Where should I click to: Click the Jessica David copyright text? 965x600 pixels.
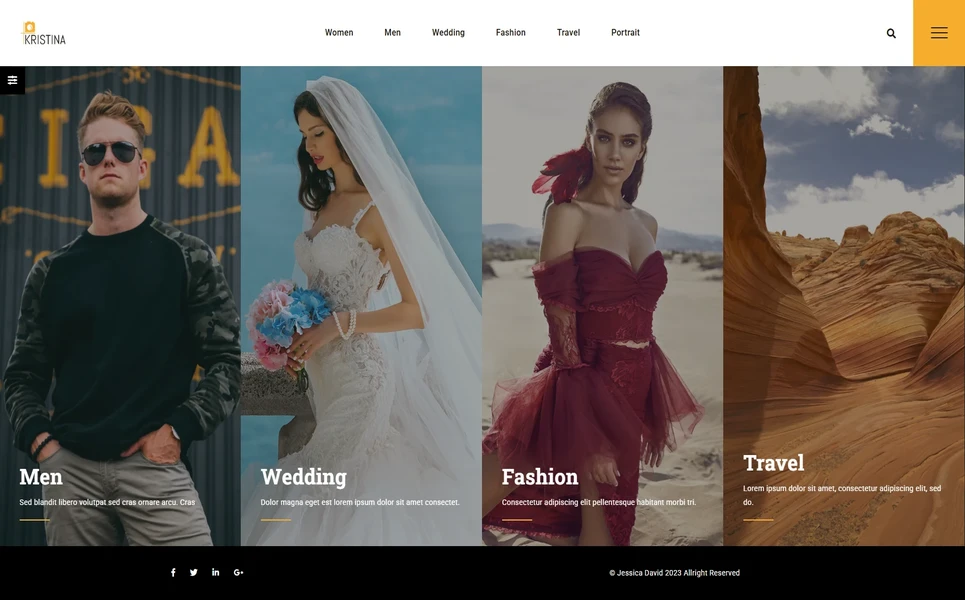point(675,571)
